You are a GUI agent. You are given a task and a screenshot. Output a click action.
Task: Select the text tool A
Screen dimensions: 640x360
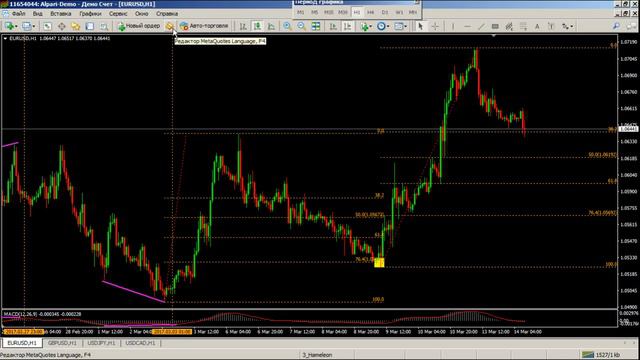click(x=537, y=26)
